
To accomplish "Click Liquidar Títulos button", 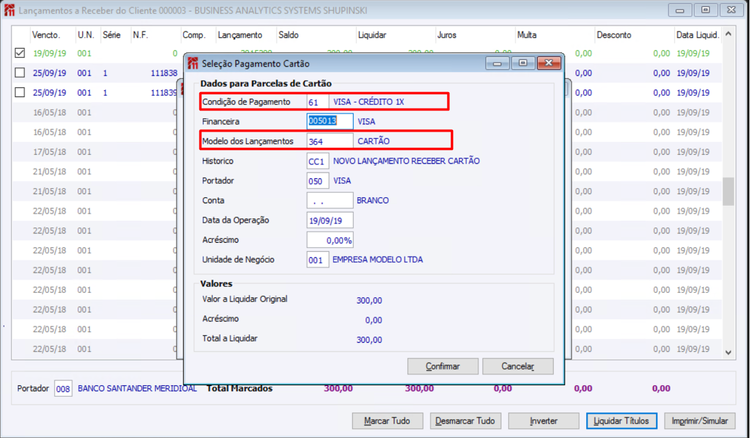I will coord(621,421).
